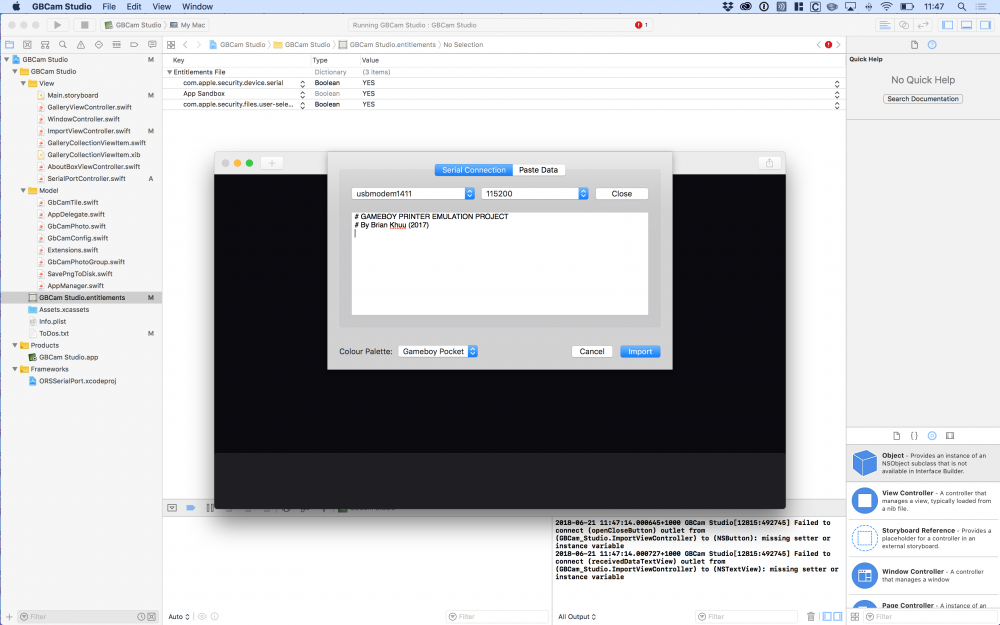
Task: Open related items grid menu
Action: coord(171,45)
